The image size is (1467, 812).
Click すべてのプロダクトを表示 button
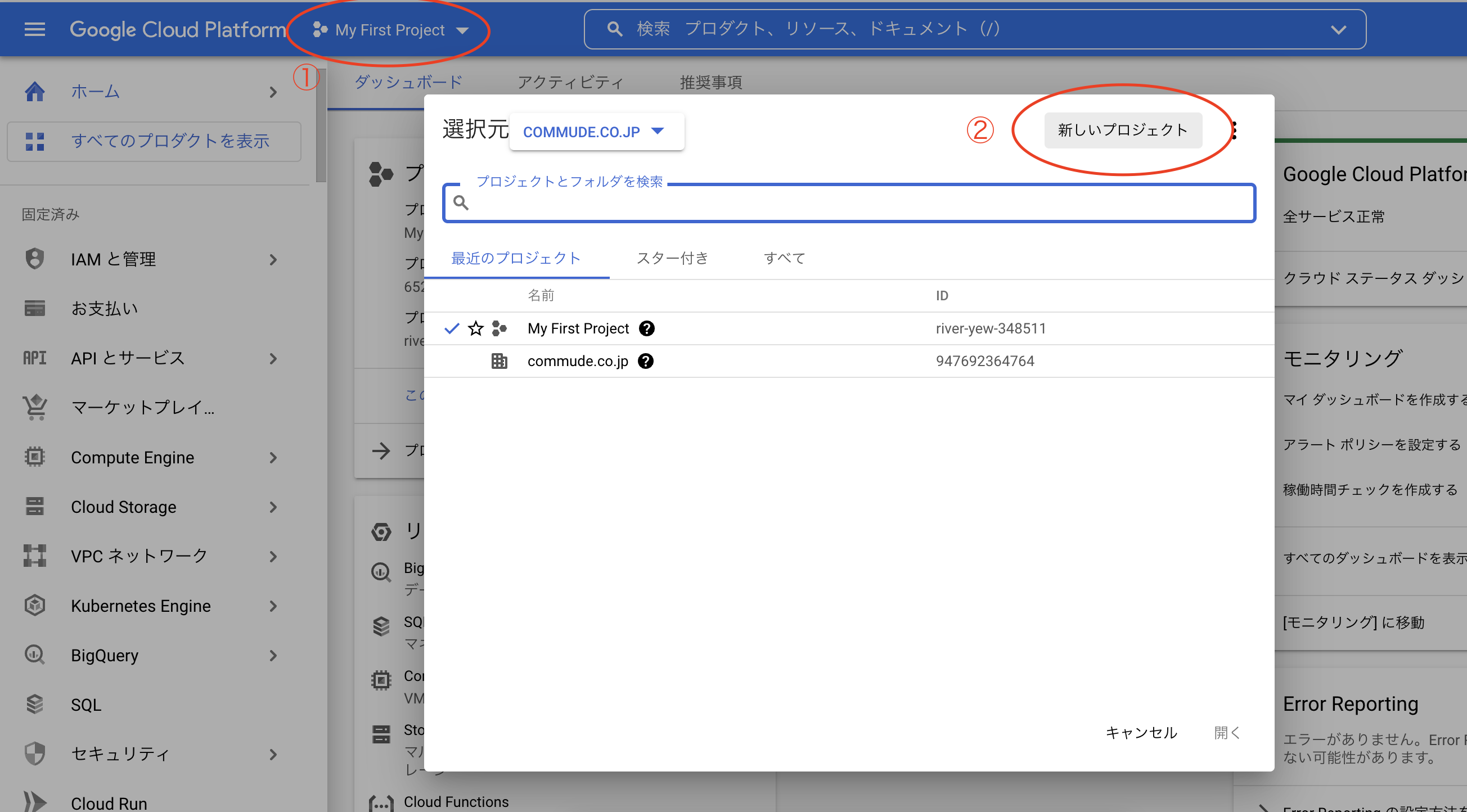click(x=154, y=141)
